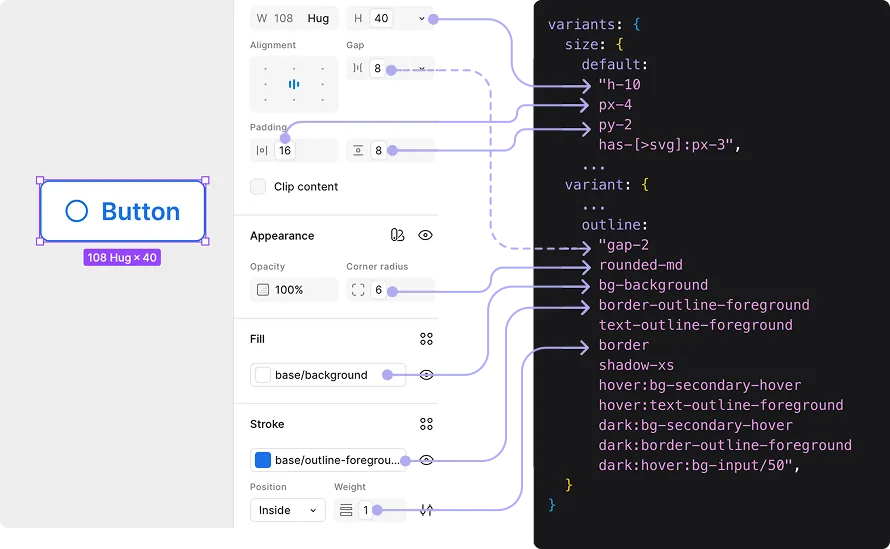Open the Stroke styles four-dot icon
This screenshot has width=890, height=549.
click(426, 424)
